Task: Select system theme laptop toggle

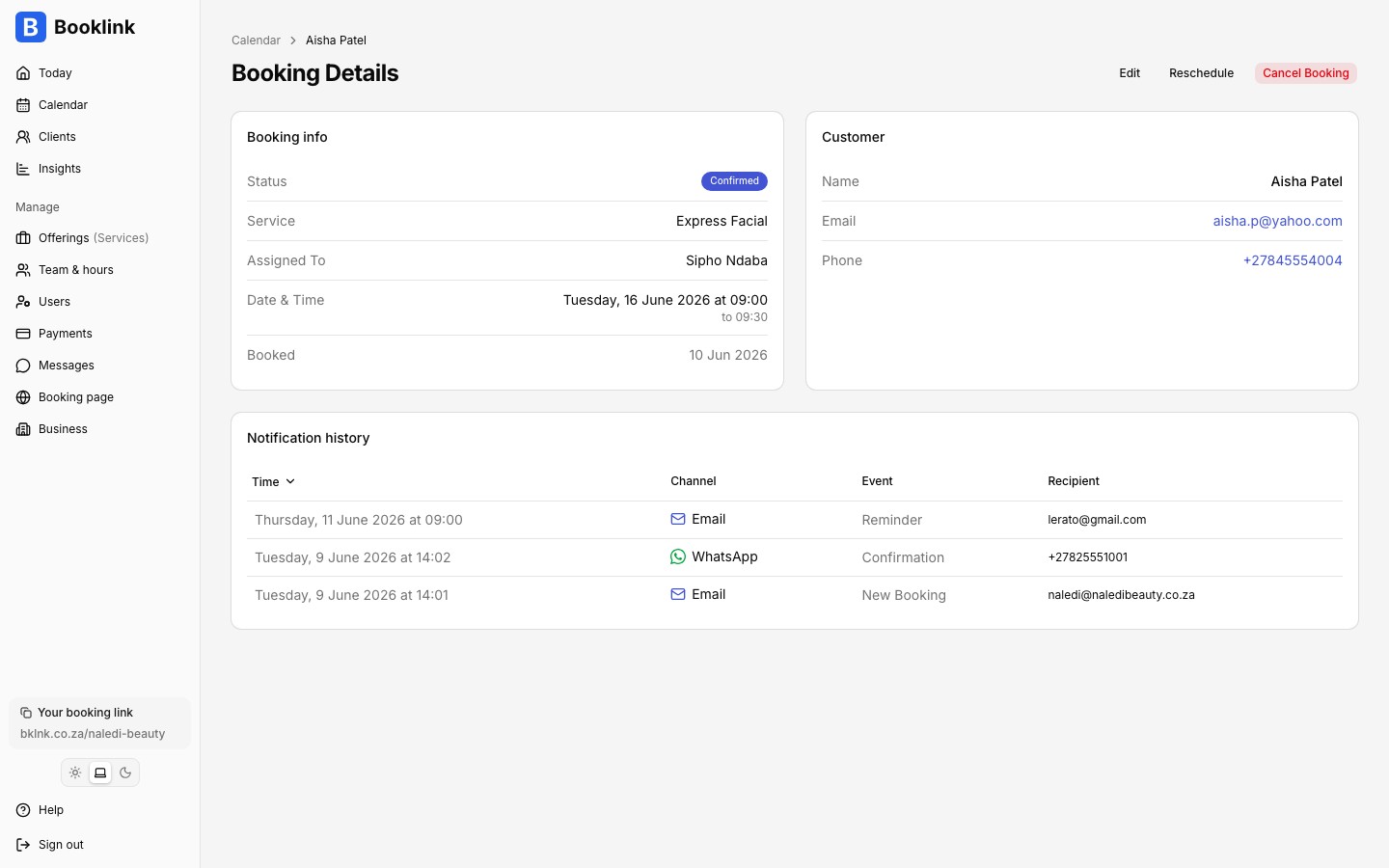Action: 100,773
